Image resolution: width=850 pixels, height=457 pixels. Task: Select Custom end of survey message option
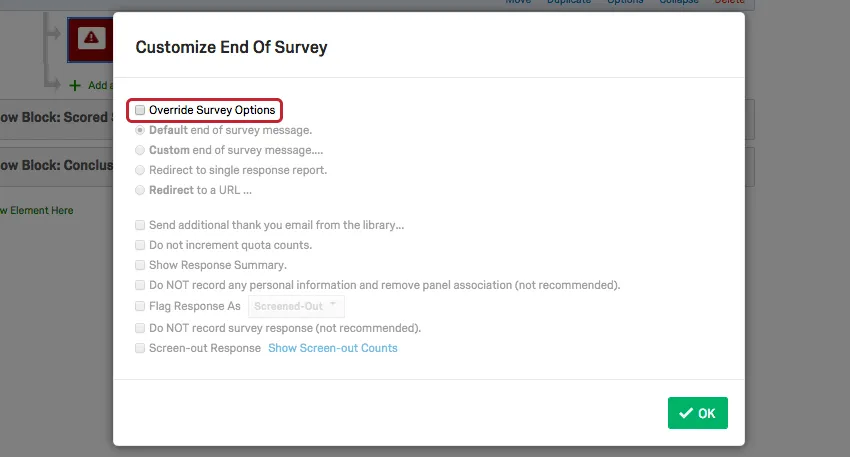pyautogui.click(x=140, y=150)
